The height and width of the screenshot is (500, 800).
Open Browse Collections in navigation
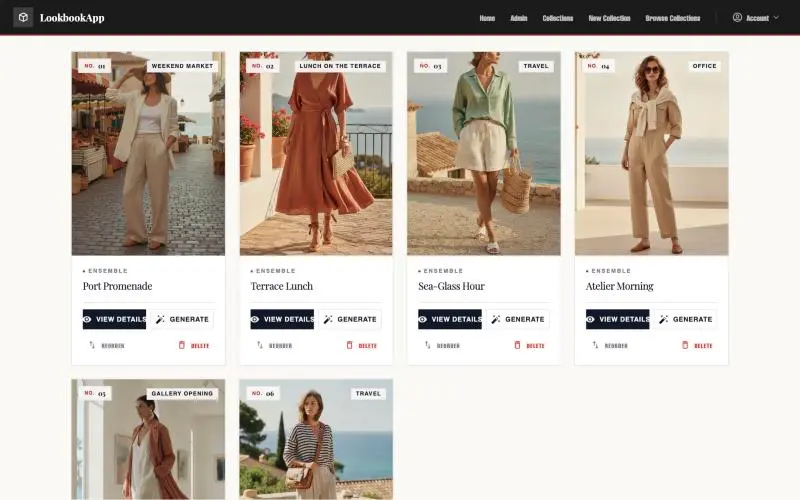pos(672,18)
